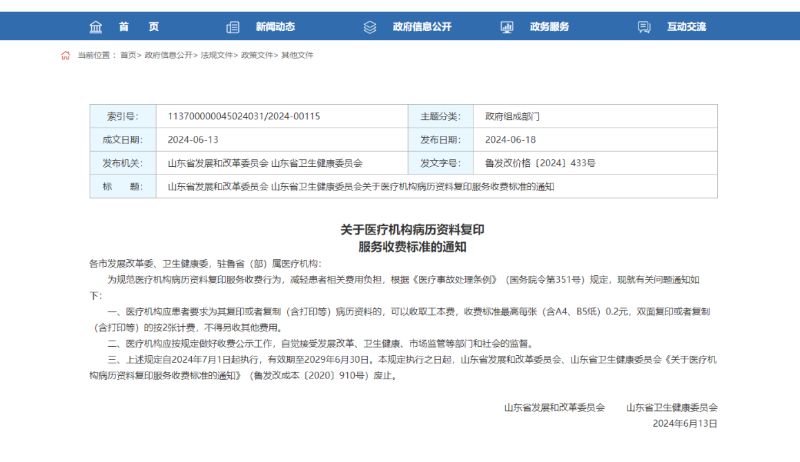Click the layered stack icon for government information

coord(370,27)
